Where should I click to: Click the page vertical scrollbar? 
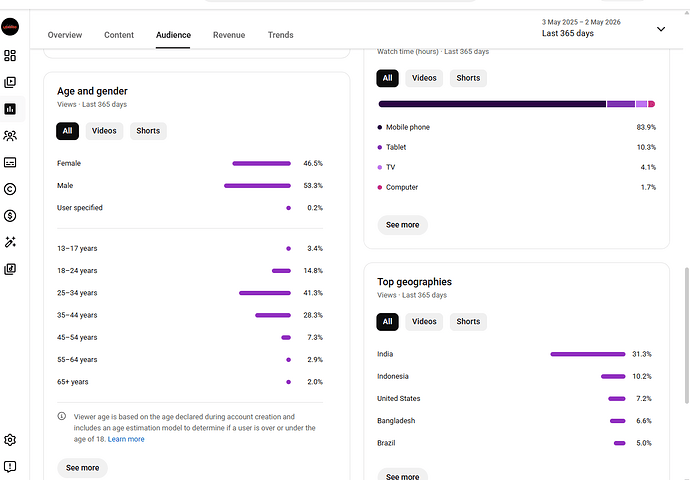click(686, 335)
